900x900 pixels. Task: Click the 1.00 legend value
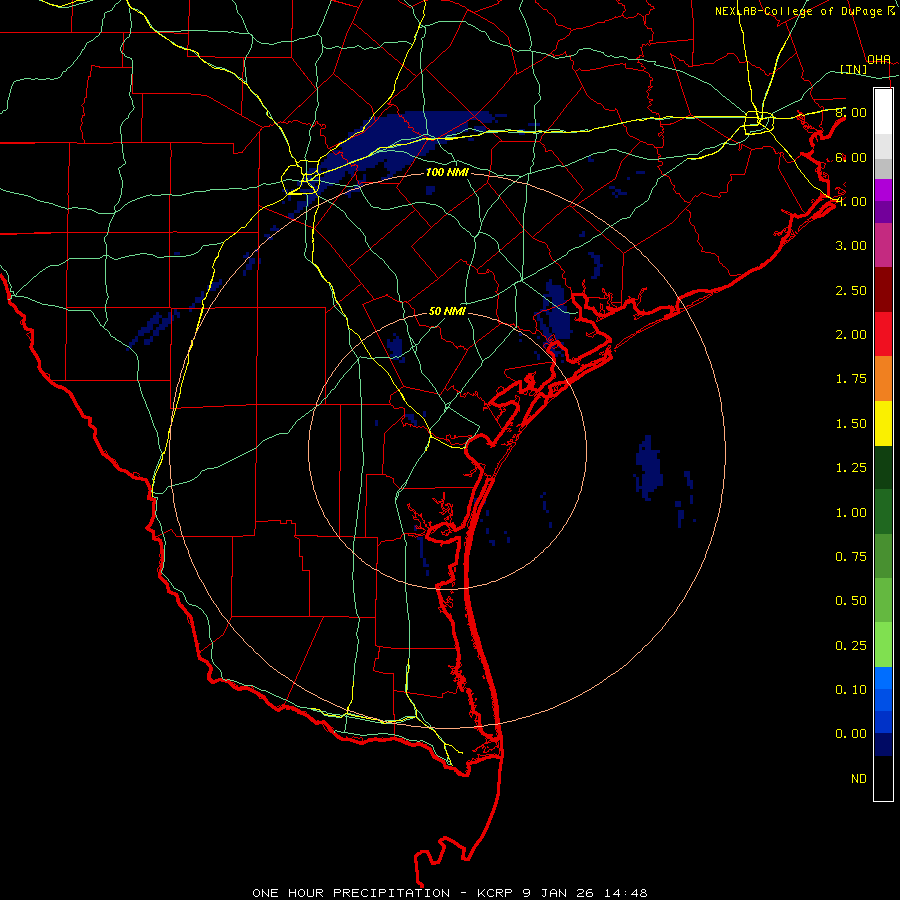click(x=851, y=513)
